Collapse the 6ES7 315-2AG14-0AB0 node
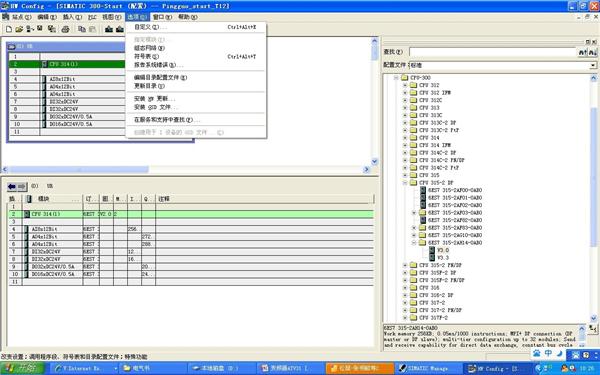Viewport: 600px width, 375px height. [x=414, y=243]
